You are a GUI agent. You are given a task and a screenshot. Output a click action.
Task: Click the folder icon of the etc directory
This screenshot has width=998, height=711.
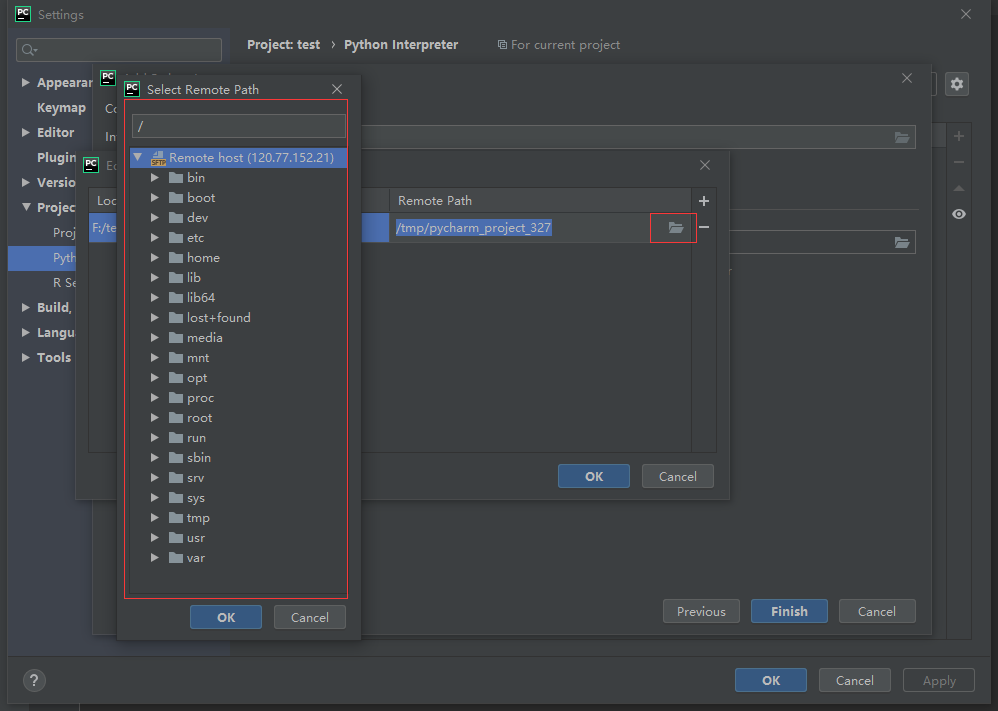(176, 237)
